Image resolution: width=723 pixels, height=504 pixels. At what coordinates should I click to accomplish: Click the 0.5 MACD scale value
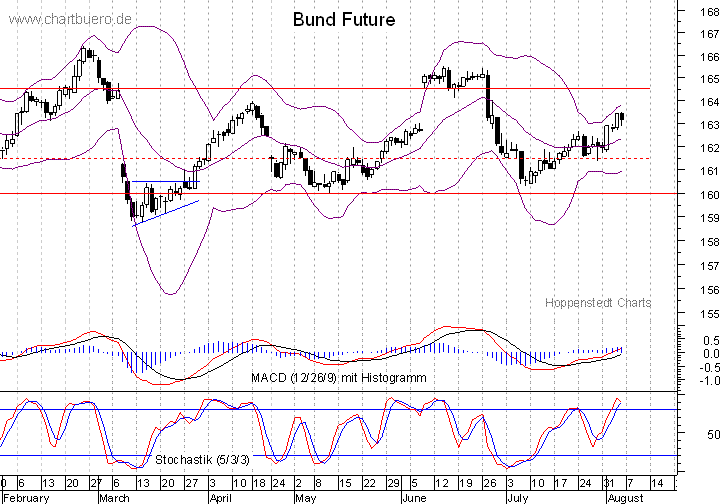click(x=711, y=341)
